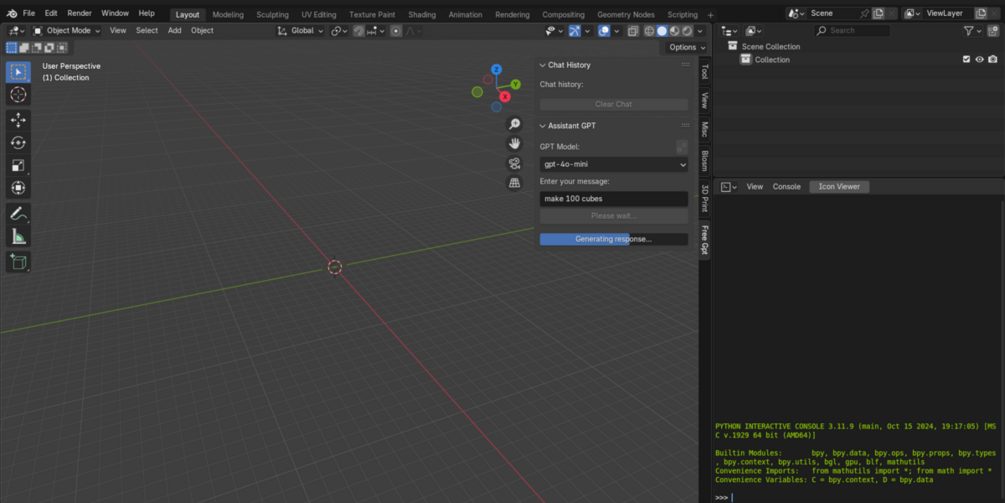This screenshot has width=1005, height=503.
Task: Open the File menu
Action: click(29, 13)
